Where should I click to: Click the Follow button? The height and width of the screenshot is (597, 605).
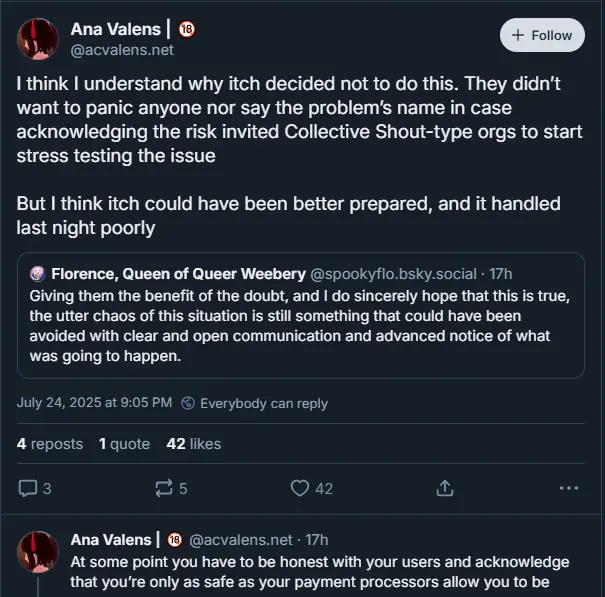point(542,35)
